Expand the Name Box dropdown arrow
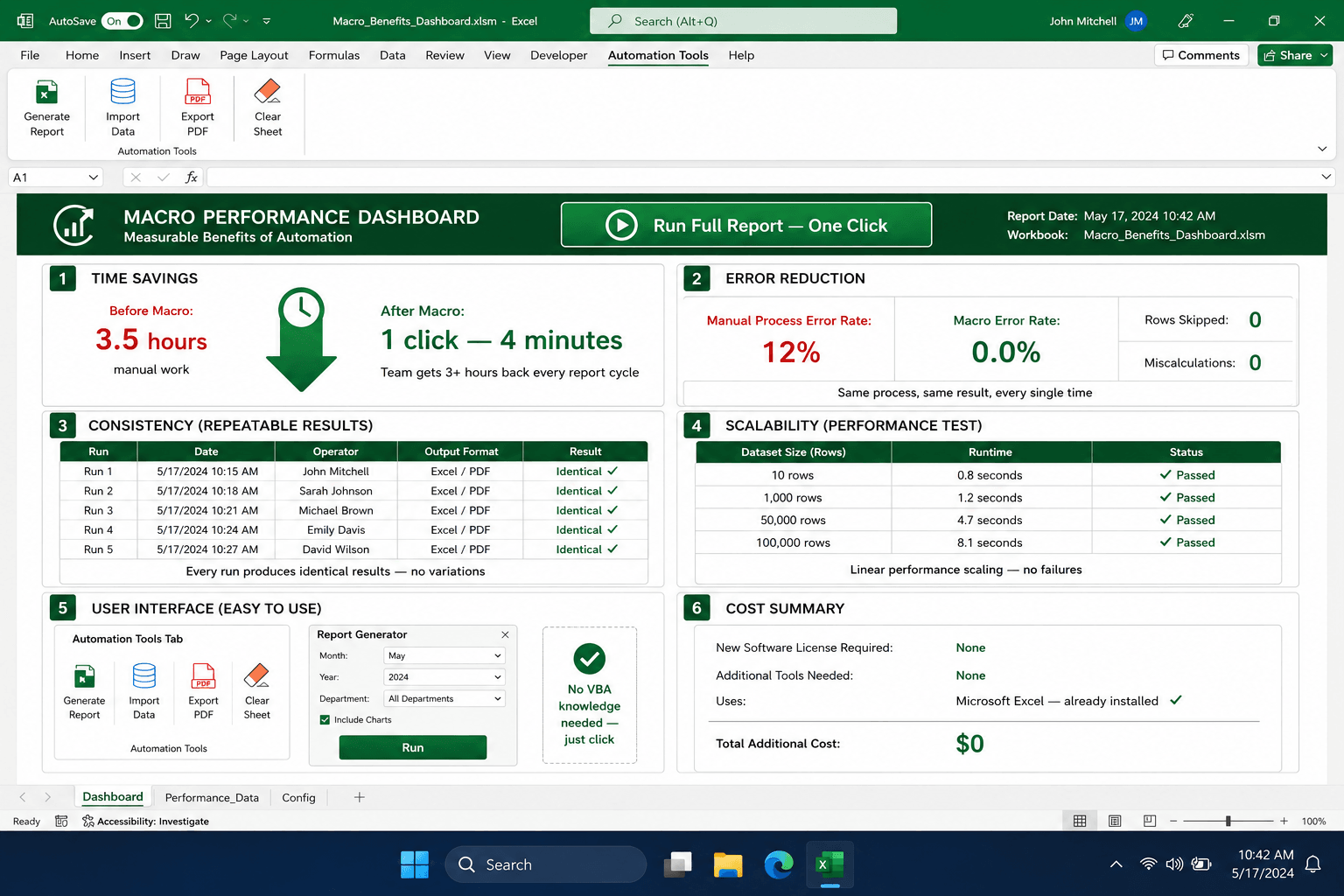 click(x=93, y=177)
